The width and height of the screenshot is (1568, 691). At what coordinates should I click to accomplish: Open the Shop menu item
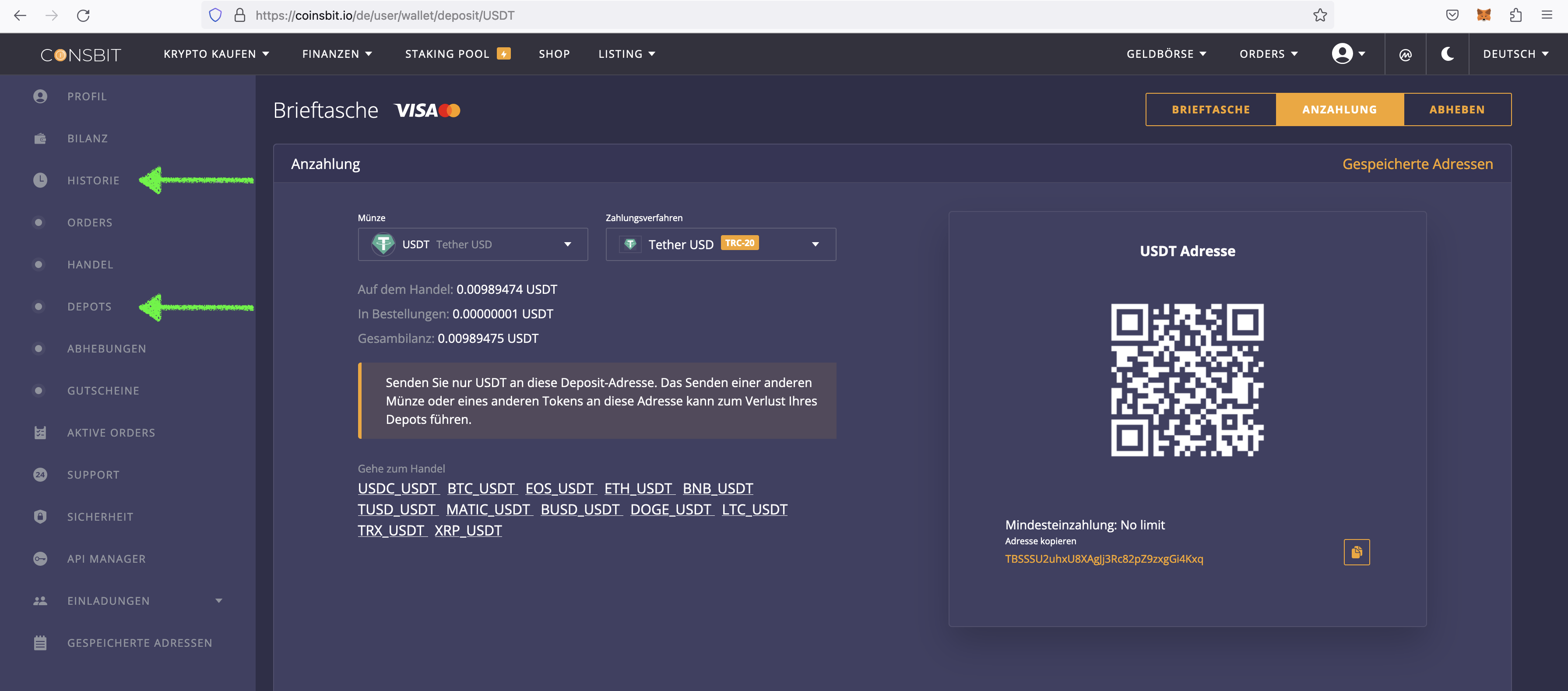click(554, 53)
